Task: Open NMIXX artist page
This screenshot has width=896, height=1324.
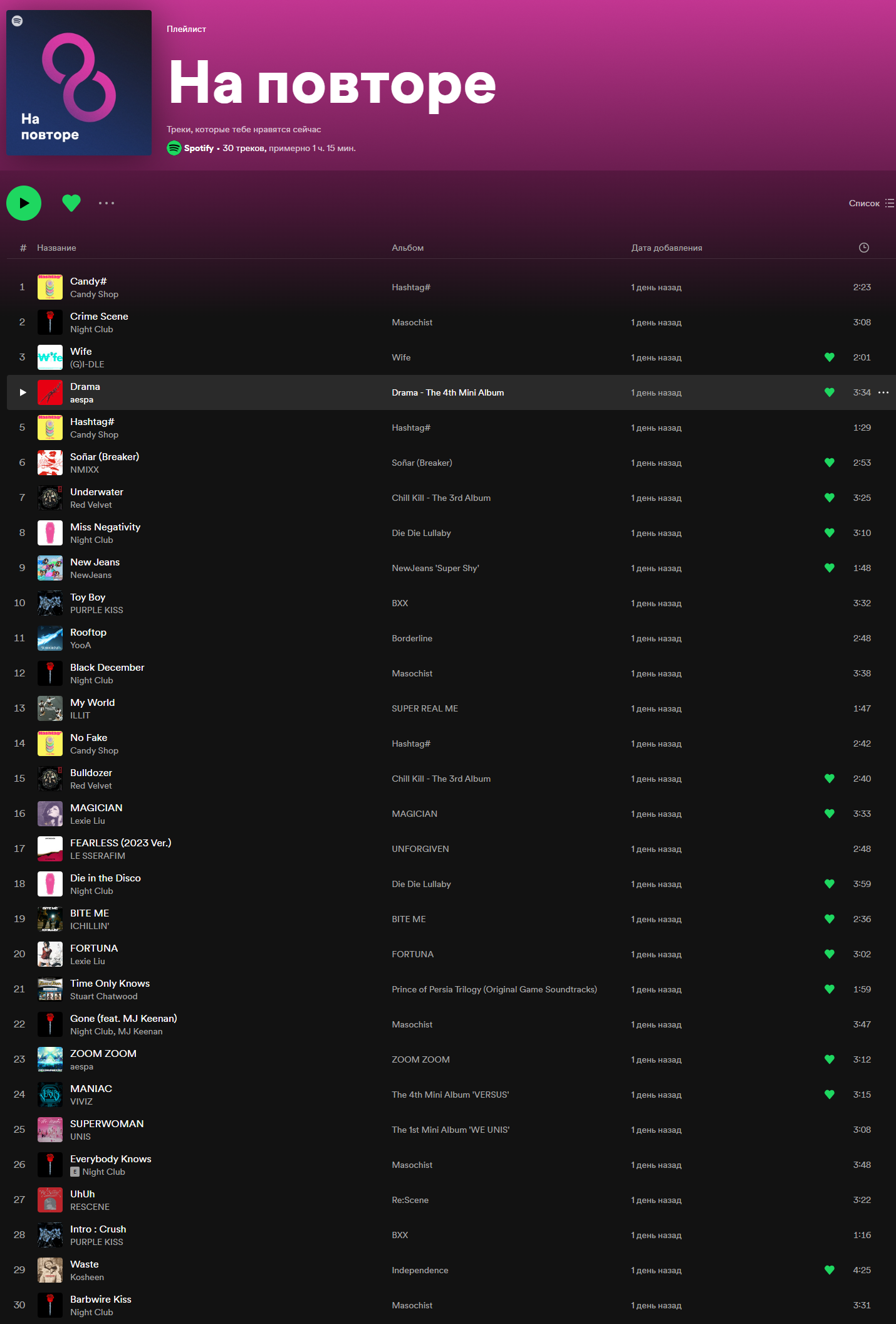Action: [x=85, y=470]
